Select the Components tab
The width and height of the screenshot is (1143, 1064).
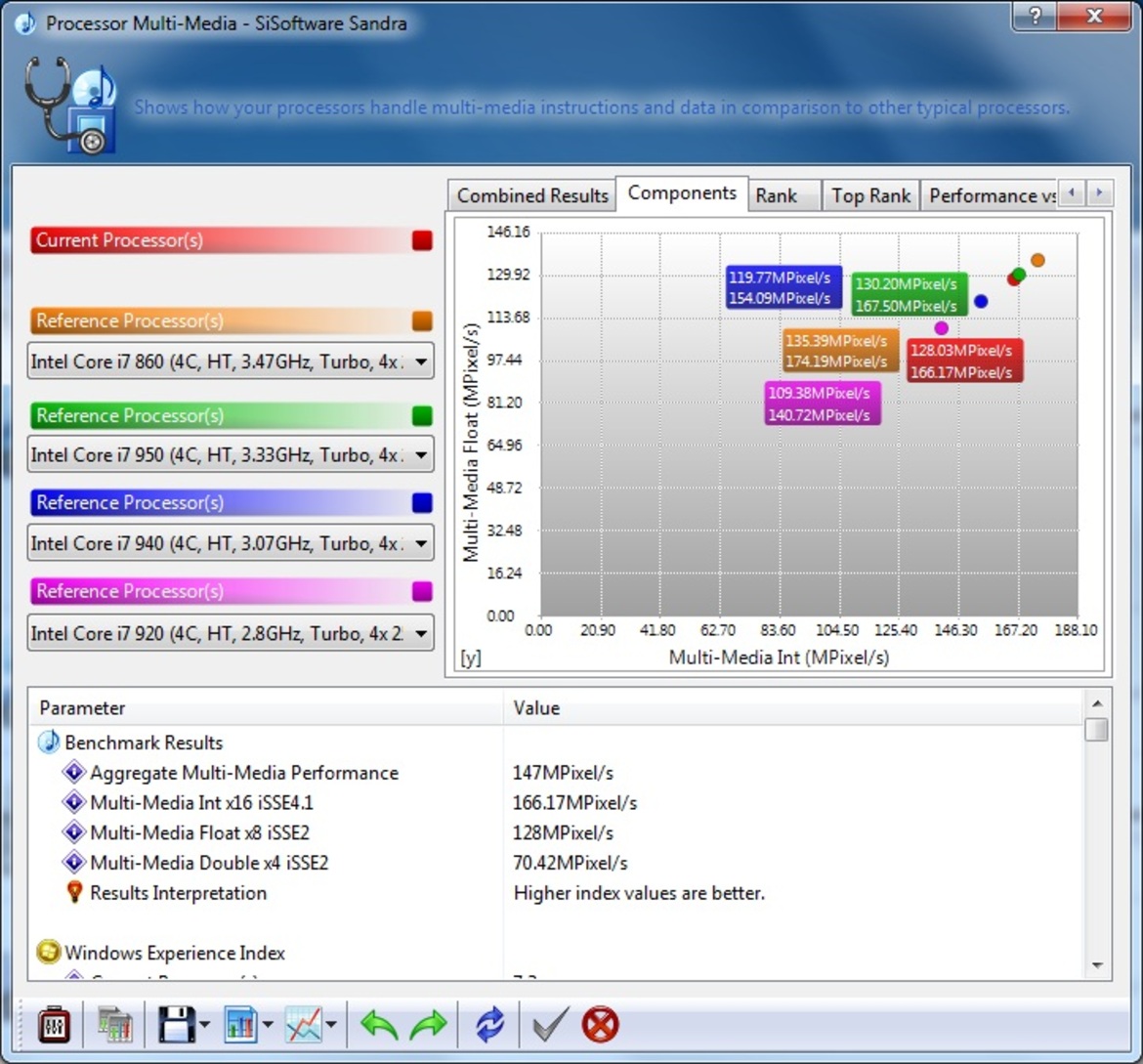coord(682,193)
